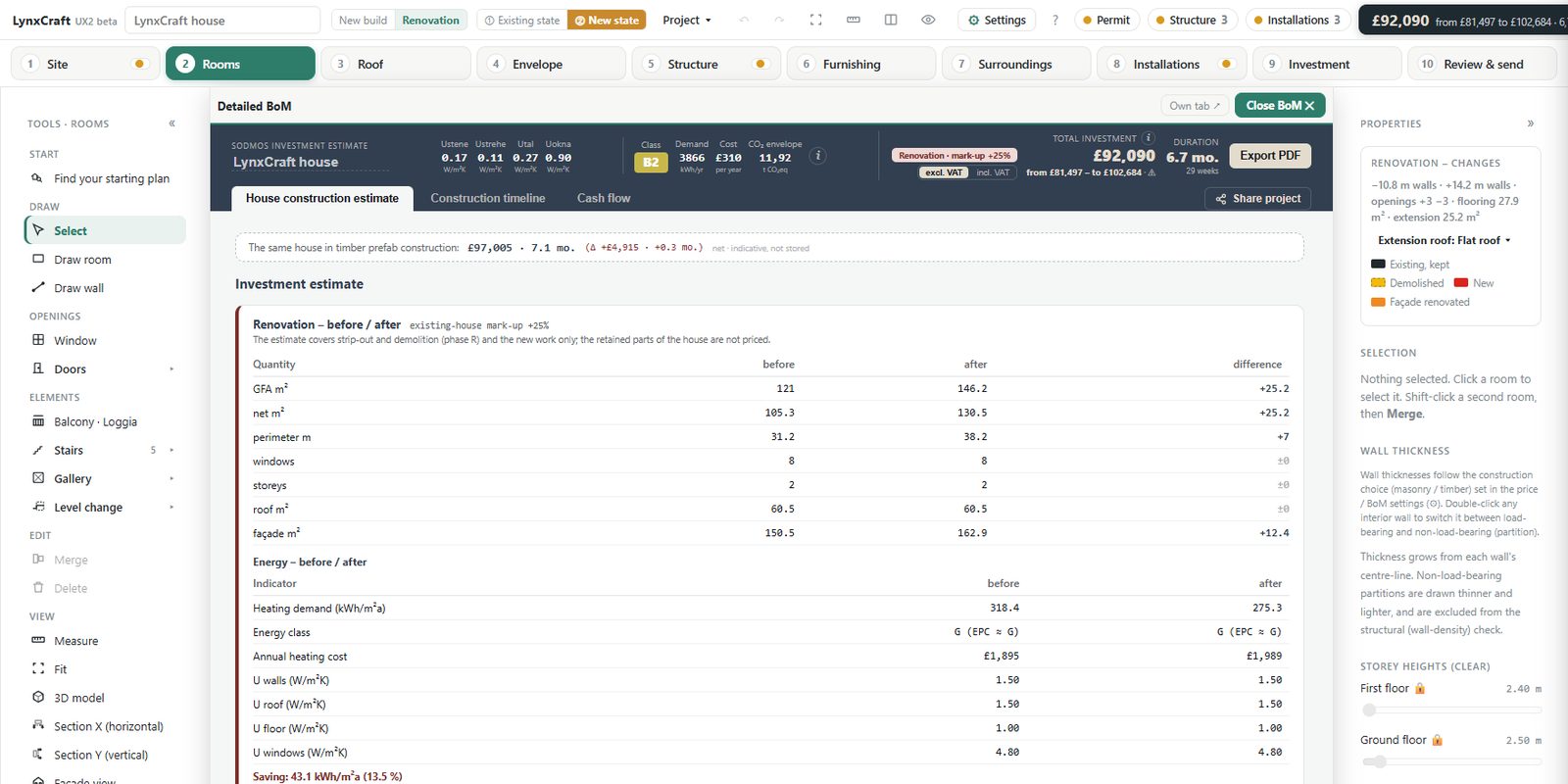Image resolution: width=1568 pixels, height=784 pixels.
Task: Switch to Renovation mode
Action: click(x=430, y=20)
